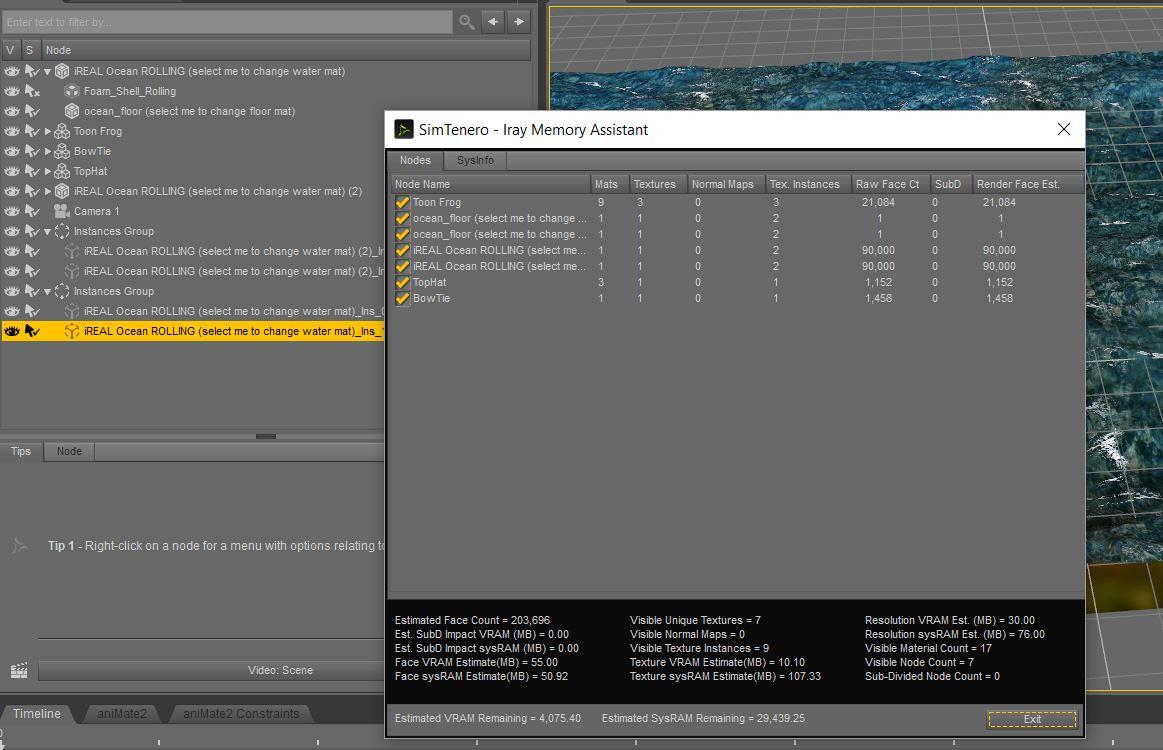Viewport: 1163px width, 750px height.
Task: Collapse the first iREAL Ocean ROLLING tree node
Action: 47,72
